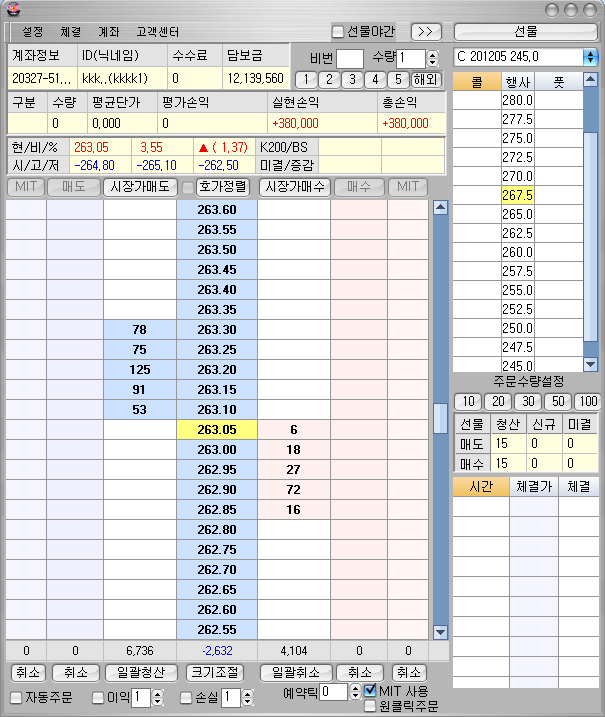This screenshot has height=717, width=605.
Task: Click the 비번 password input field
Action: coord(350,59)
